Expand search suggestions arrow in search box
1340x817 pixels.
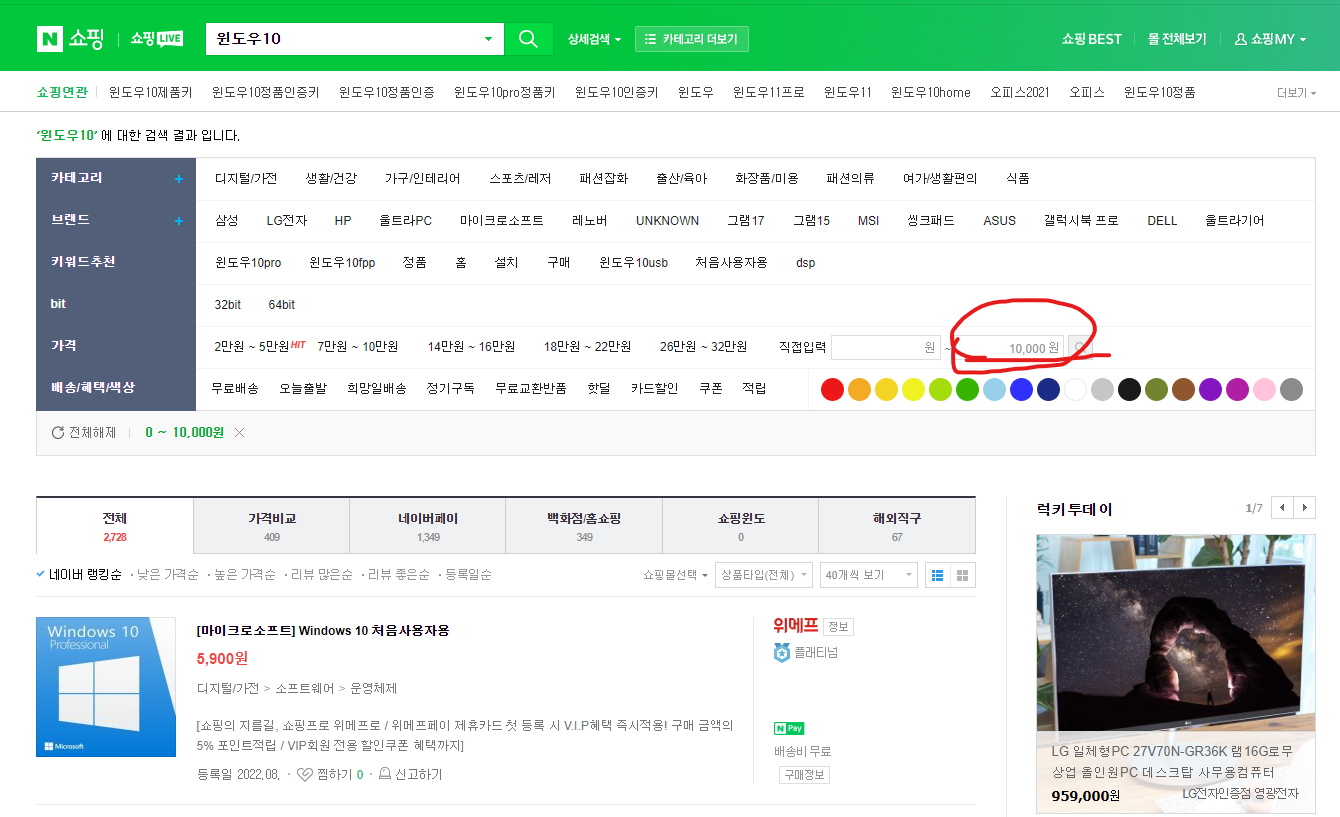point(488,39)
